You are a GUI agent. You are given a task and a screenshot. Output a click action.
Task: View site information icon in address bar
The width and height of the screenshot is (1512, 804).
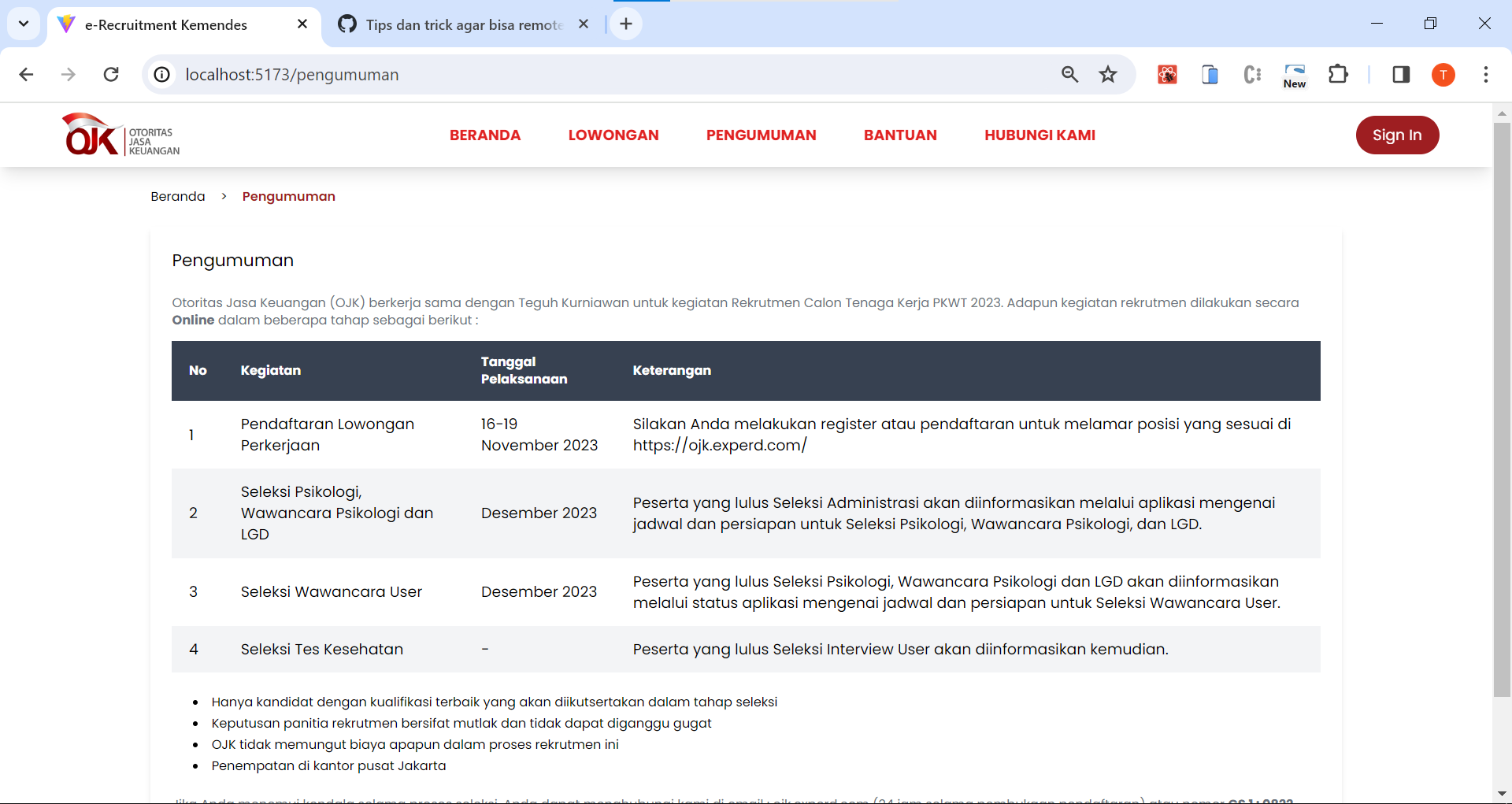click(161, 74)
